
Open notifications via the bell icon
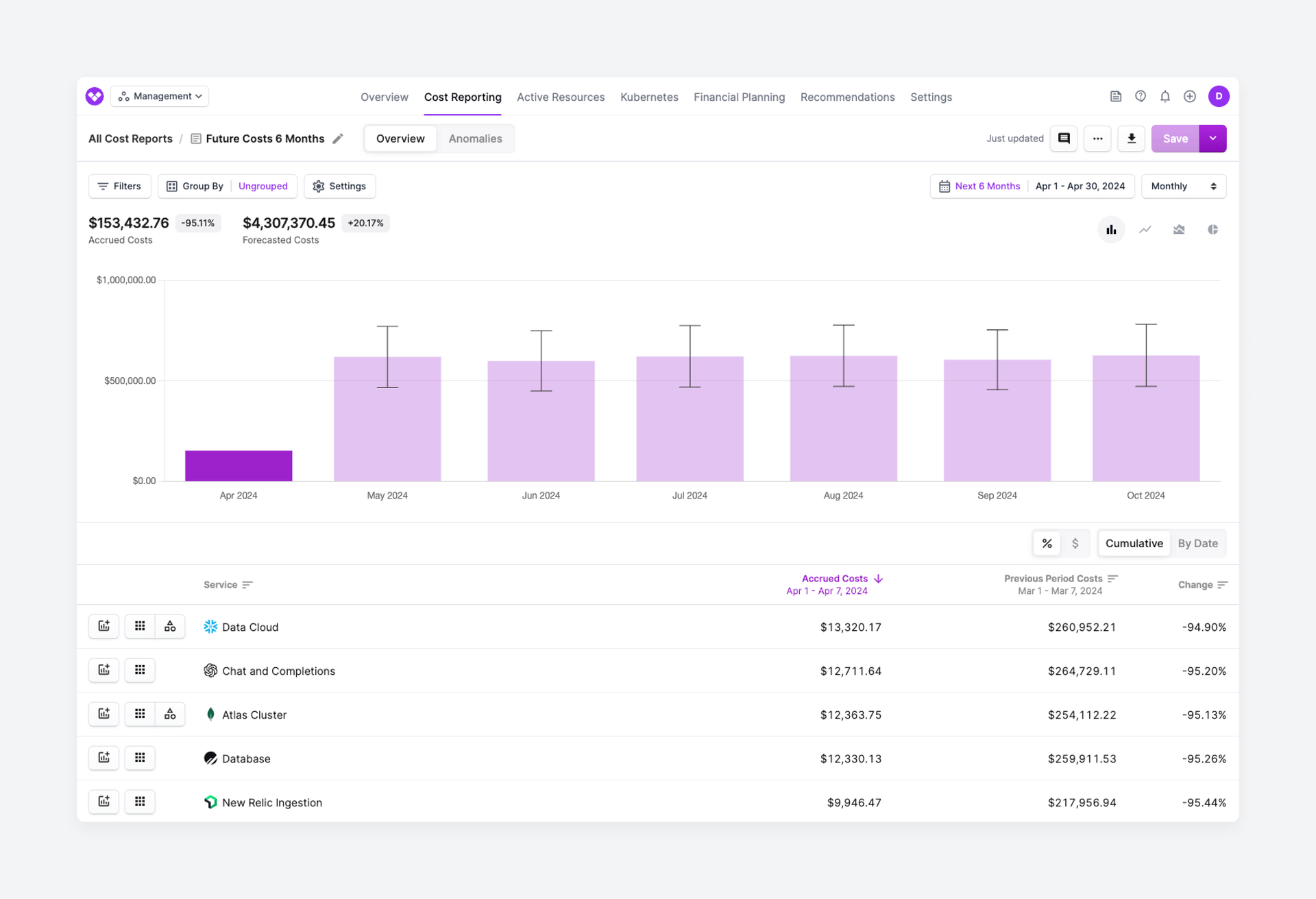pyautogui.click(x=1165, y=96)
